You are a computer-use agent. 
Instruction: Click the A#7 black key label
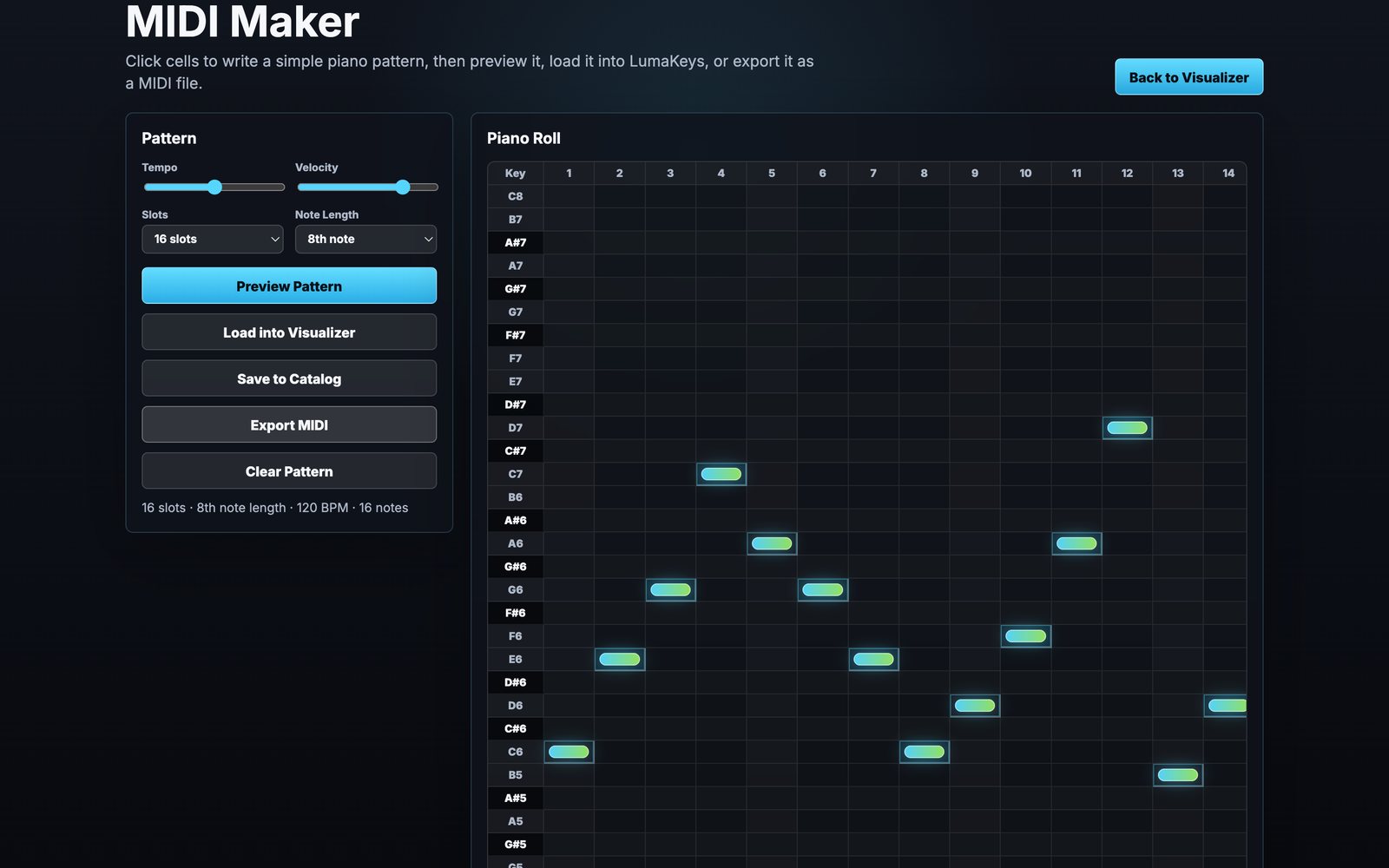click(x=516, y=242)
